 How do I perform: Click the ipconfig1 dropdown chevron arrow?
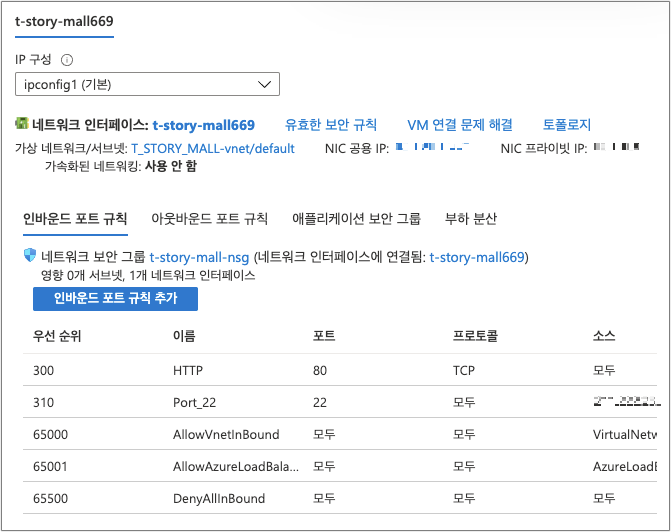coord(264,84)
